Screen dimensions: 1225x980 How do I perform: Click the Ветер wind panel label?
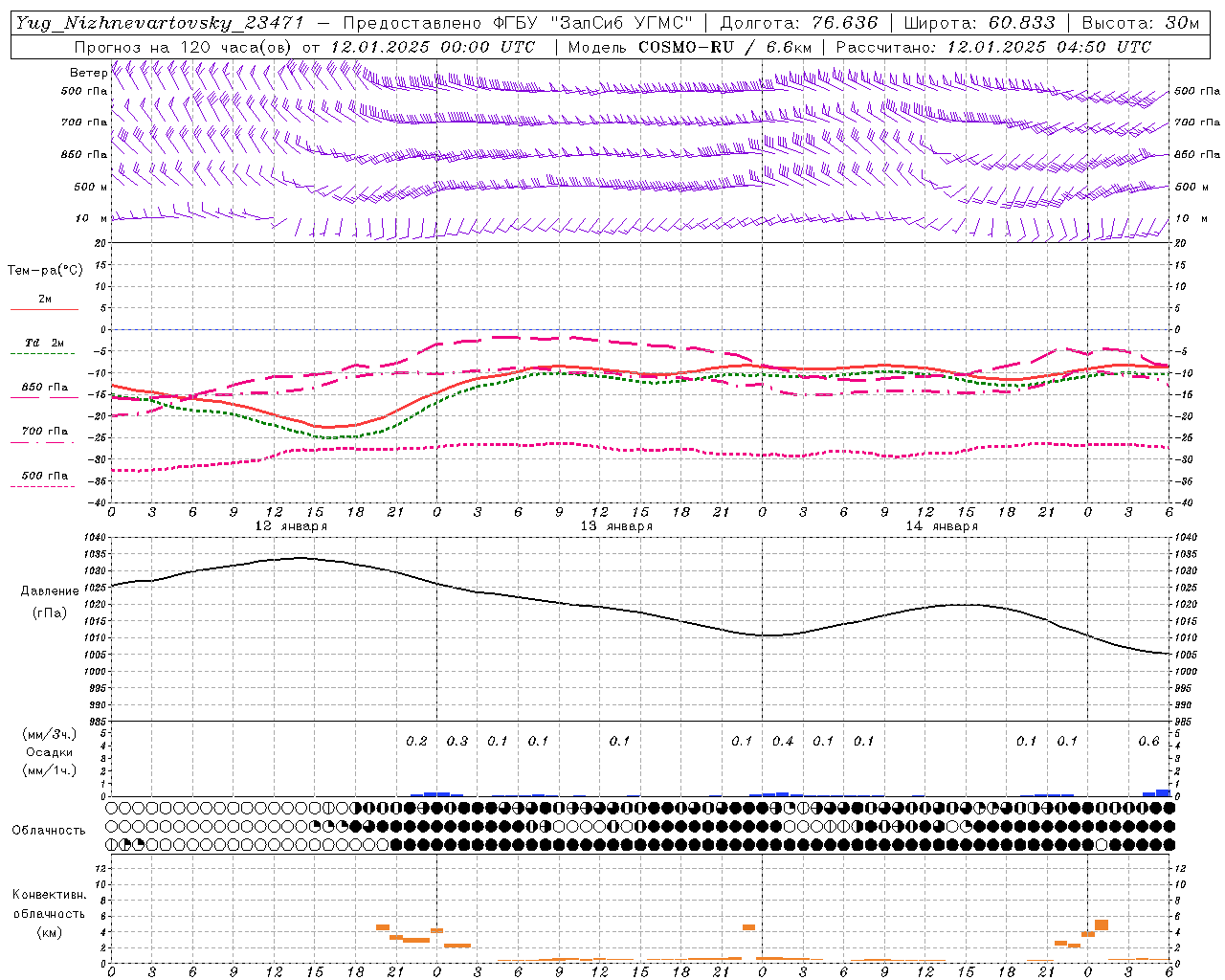tap(88, 73)
